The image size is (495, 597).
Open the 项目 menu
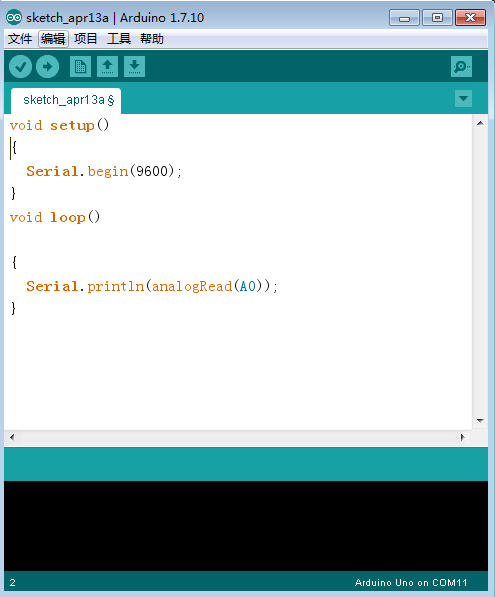pyautogui.click(x=86, y=39)
